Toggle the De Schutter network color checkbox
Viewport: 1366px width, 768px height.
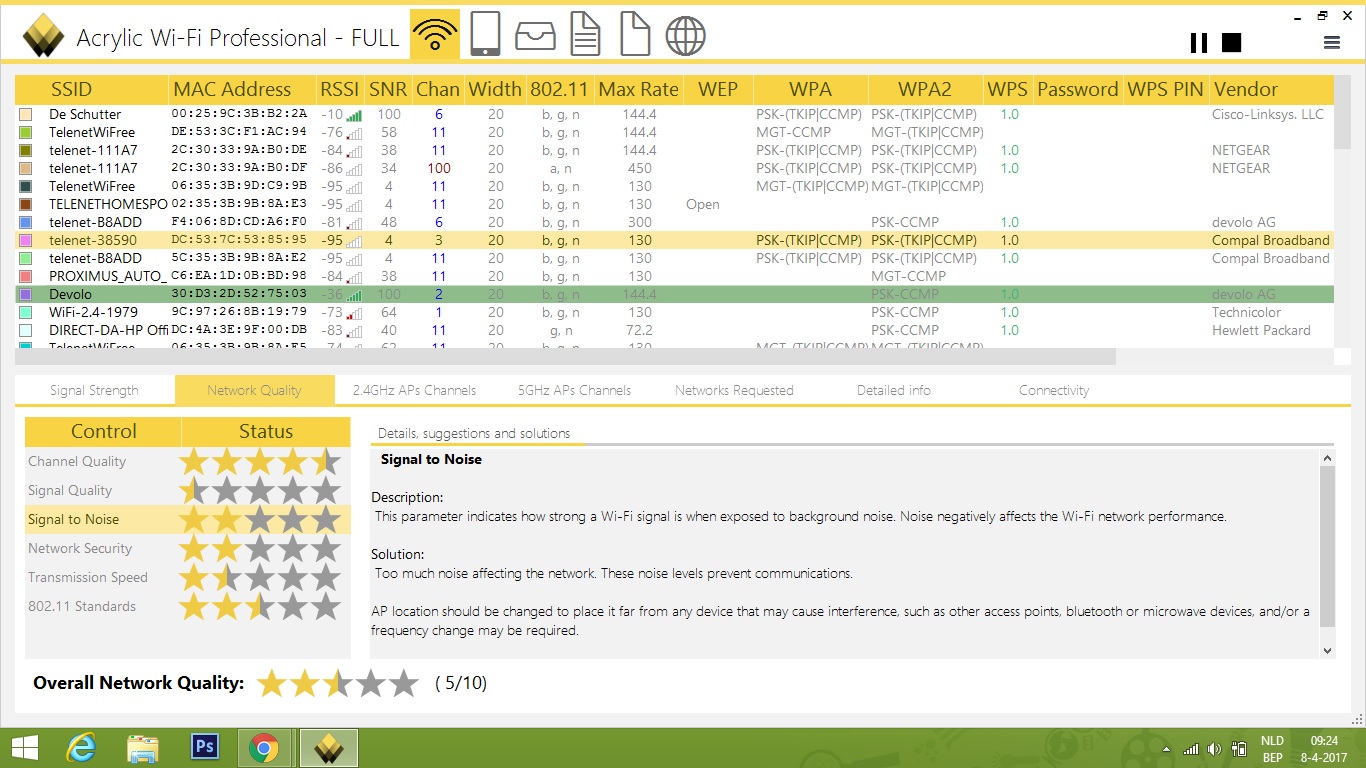tap(26, 115)
